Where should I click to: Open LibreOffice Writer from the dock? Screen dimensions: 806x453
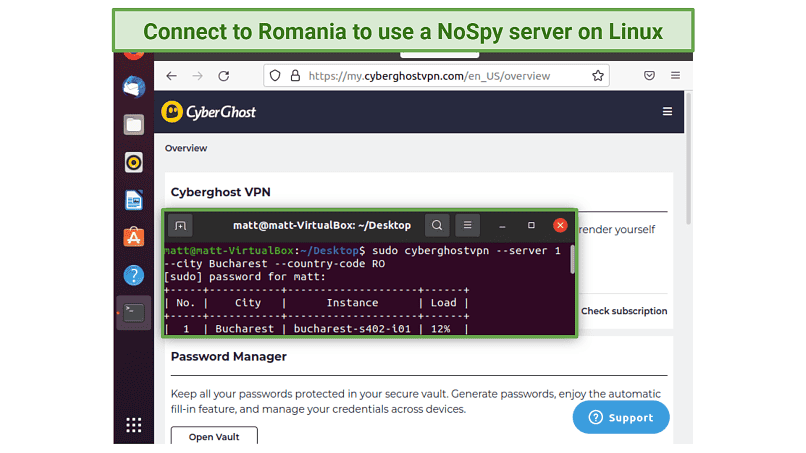tap(134, 201)
